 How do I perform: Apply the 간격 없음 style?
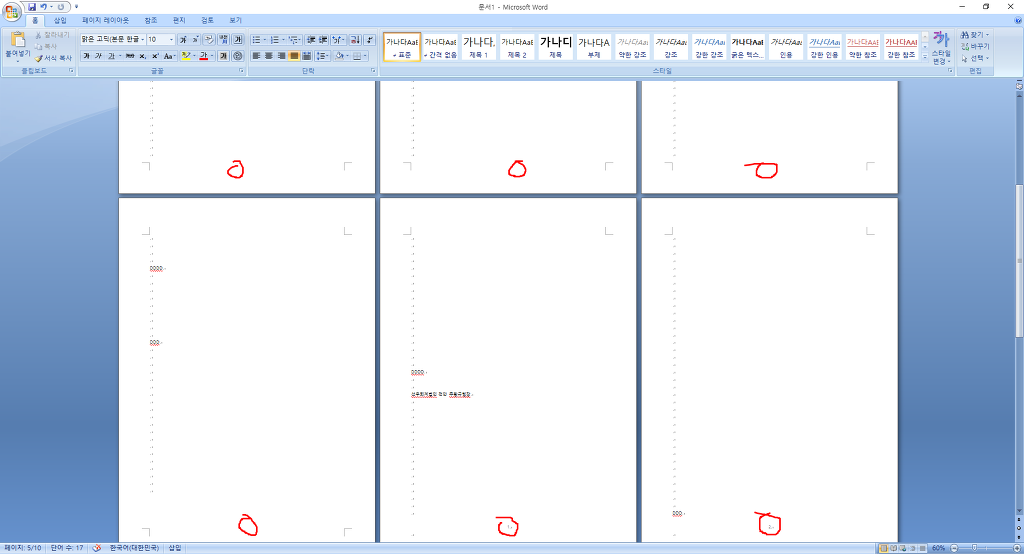tap(440, 47)
